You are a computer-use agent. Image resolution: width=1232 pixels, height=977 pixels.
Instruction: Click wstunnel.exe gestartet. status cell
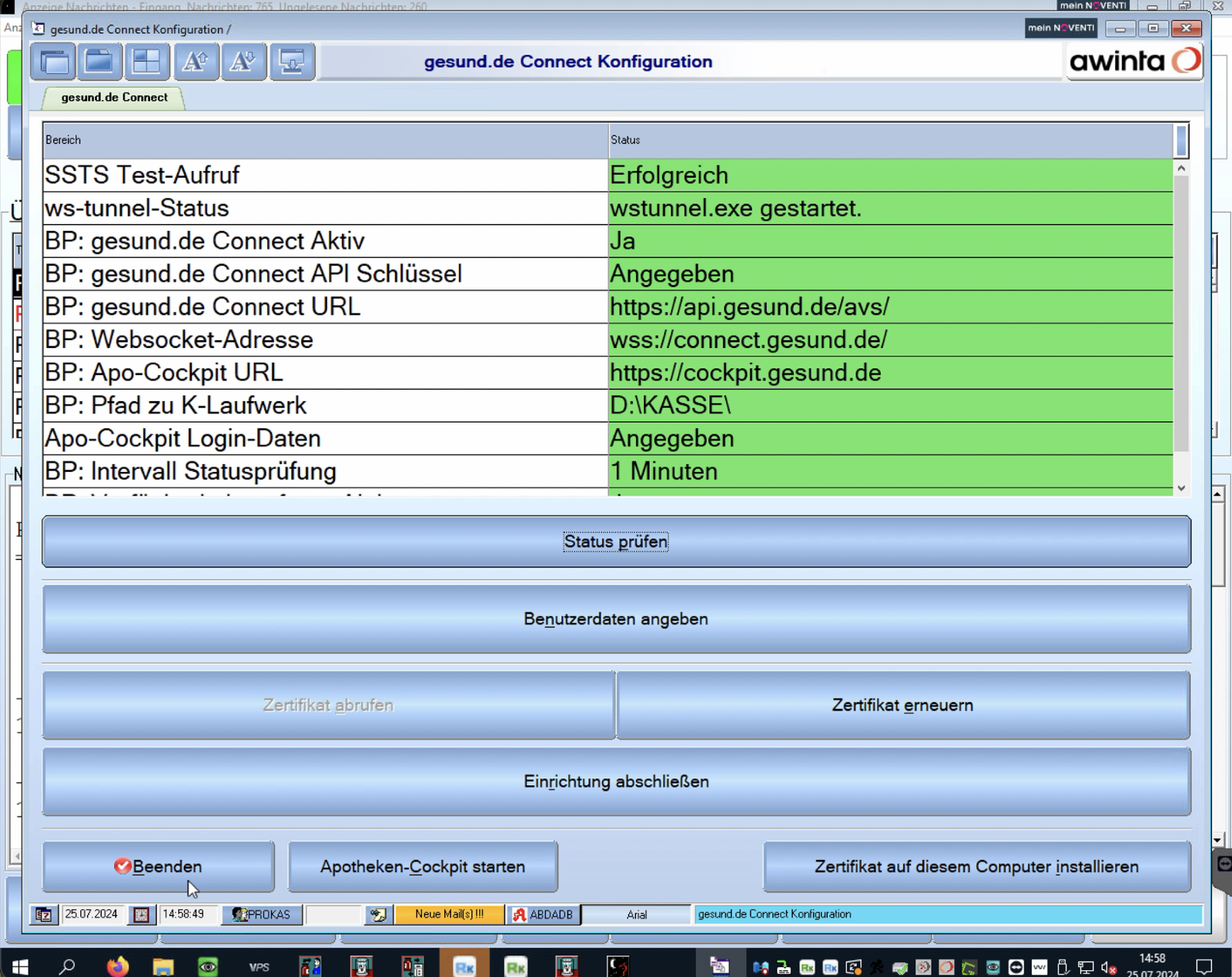coord(890,208)
